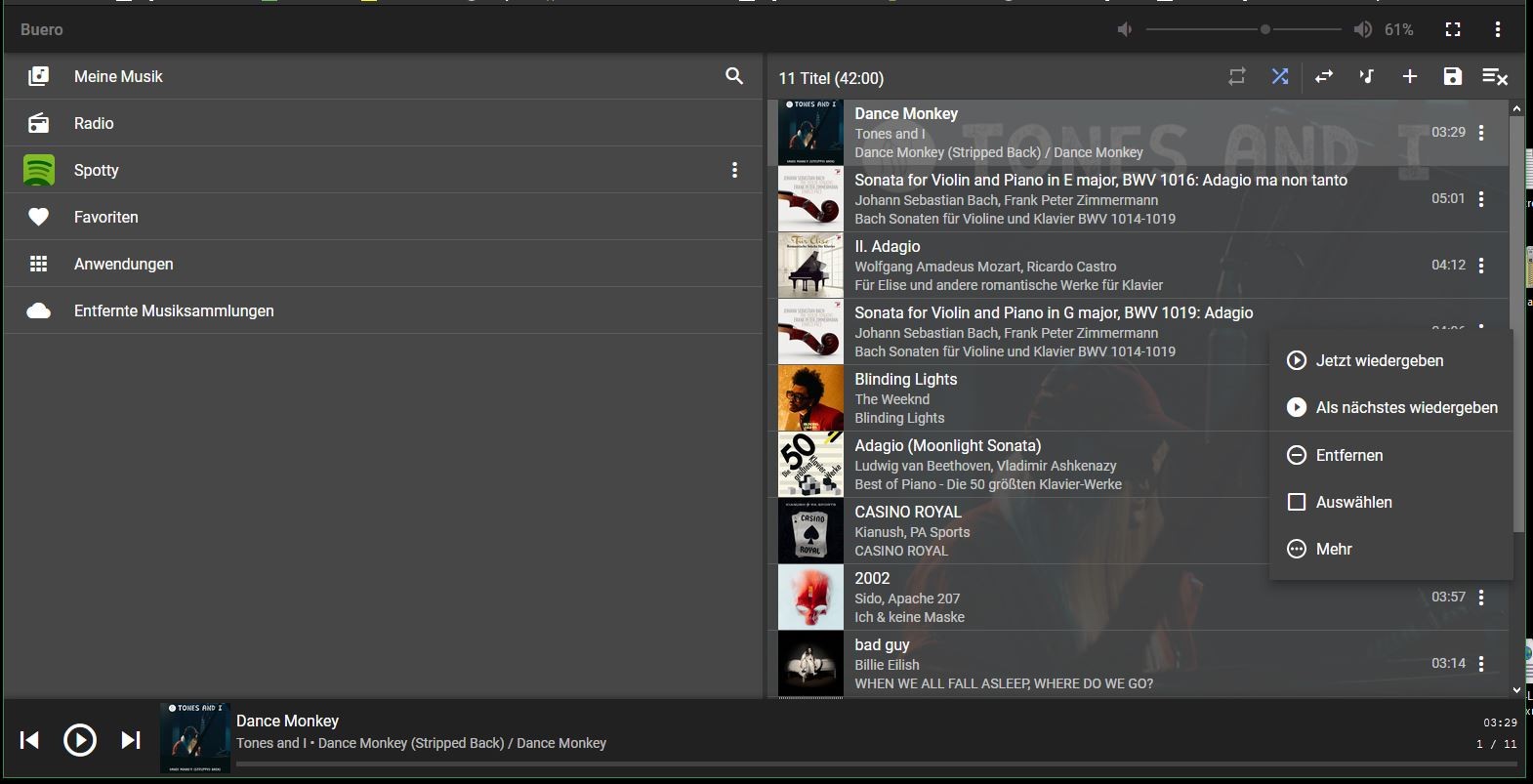Open the three-dot menu for Spotty

click(734, 170)
